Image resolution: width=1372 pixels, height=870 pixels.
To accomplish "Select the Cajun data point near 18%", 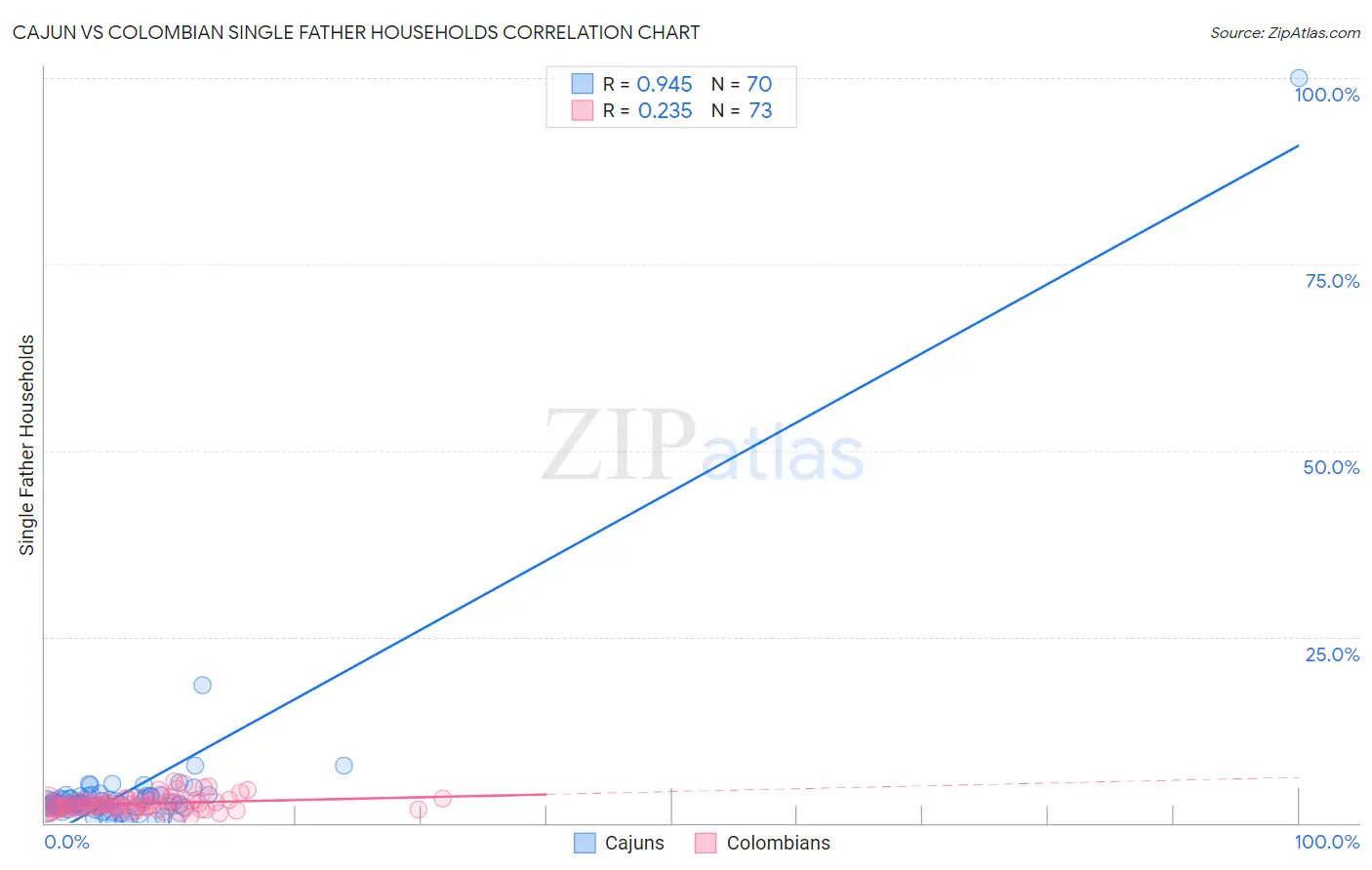I will point(202,685).
